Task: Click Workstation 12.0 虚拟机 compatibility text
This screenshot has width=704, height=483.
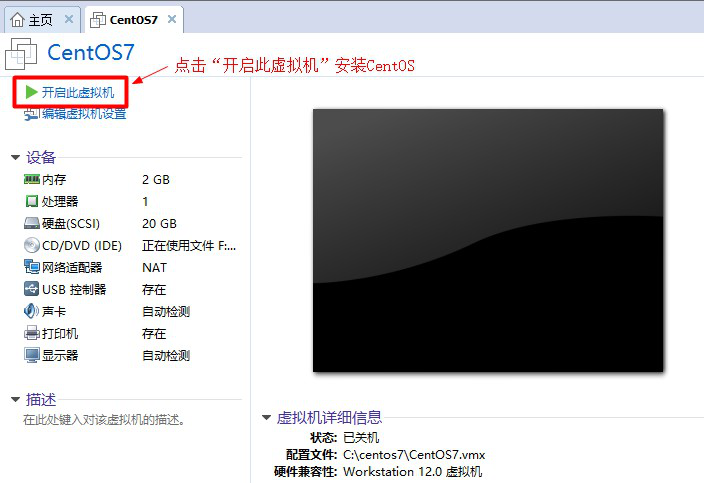Action: click(x=413, y=472)
